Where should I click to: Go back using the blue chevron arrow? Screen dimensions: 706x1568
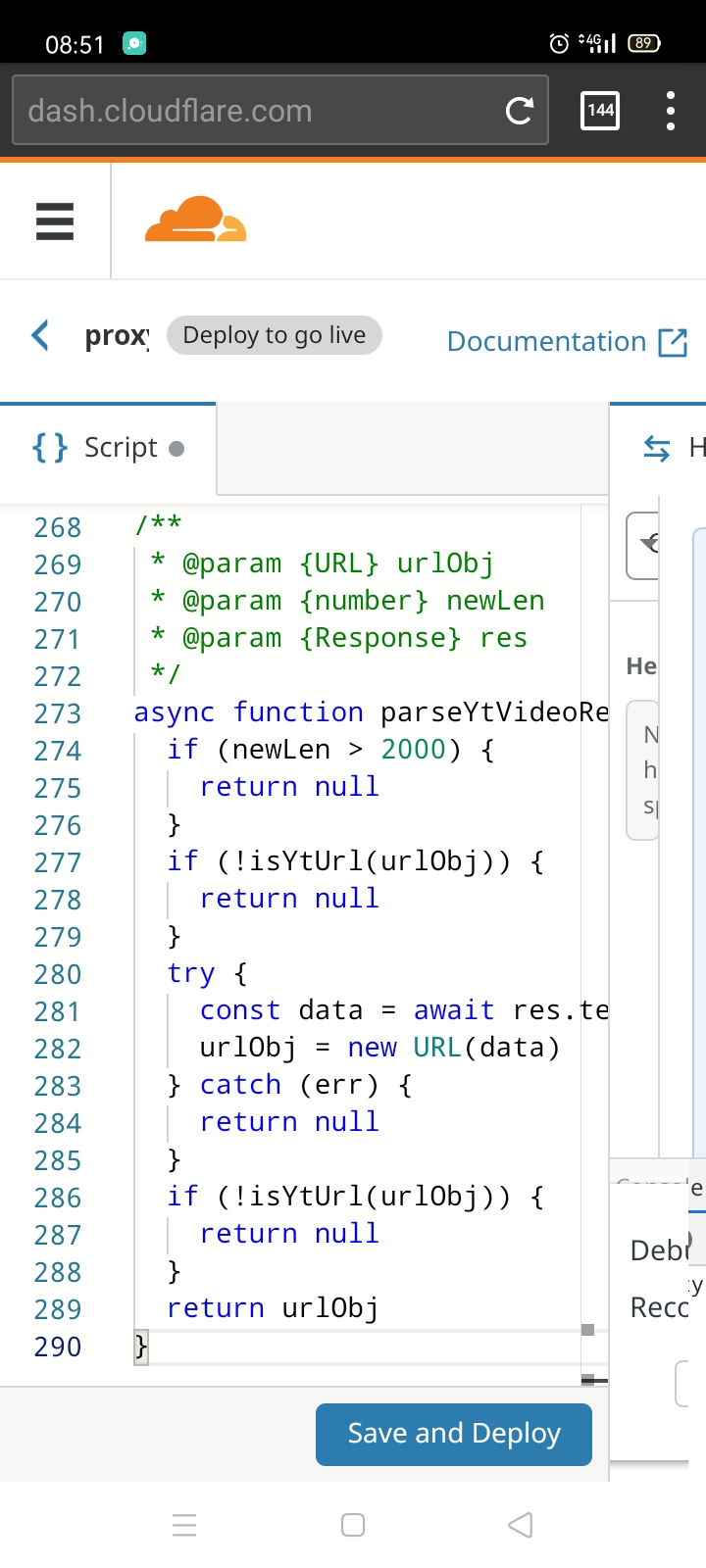tap(40, 335)
